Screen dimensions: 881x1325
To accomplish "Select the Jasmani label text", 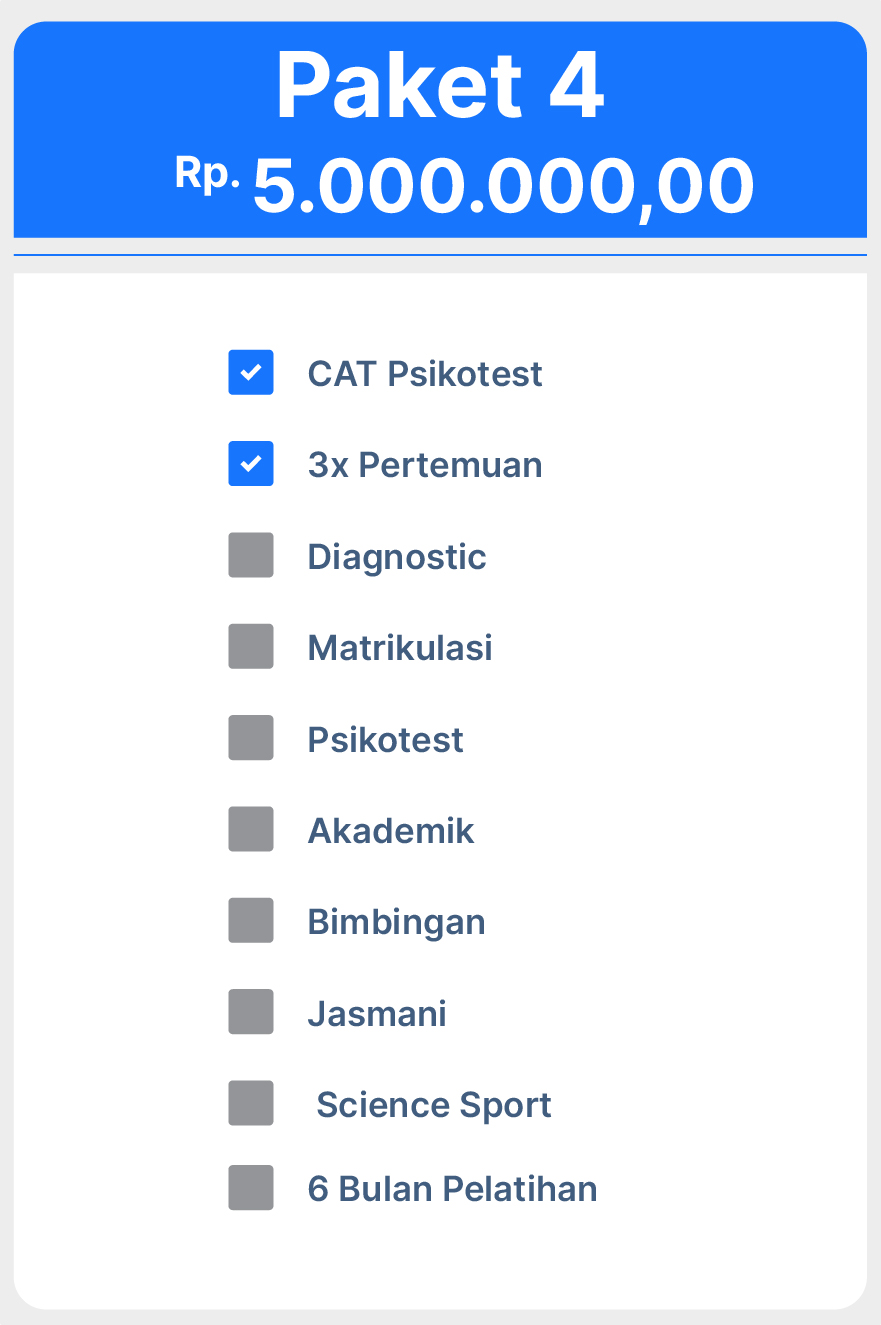I will pos(377,1014).
